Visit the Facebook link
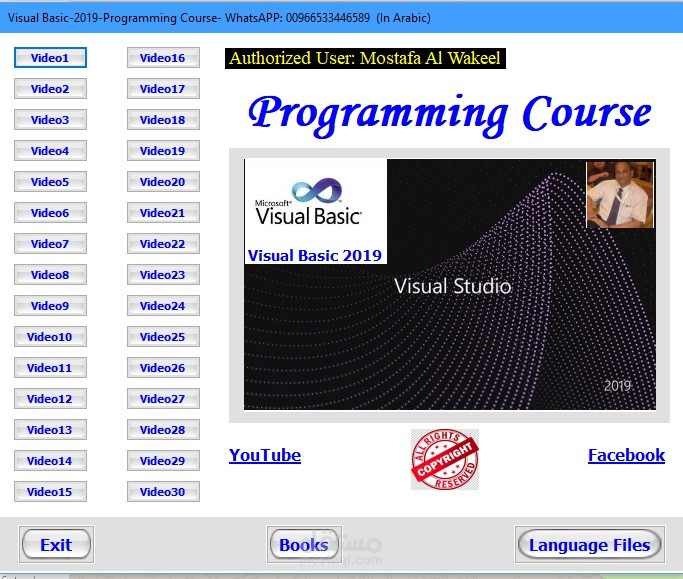This screenshot has width=683, height=579. (626, 455)
